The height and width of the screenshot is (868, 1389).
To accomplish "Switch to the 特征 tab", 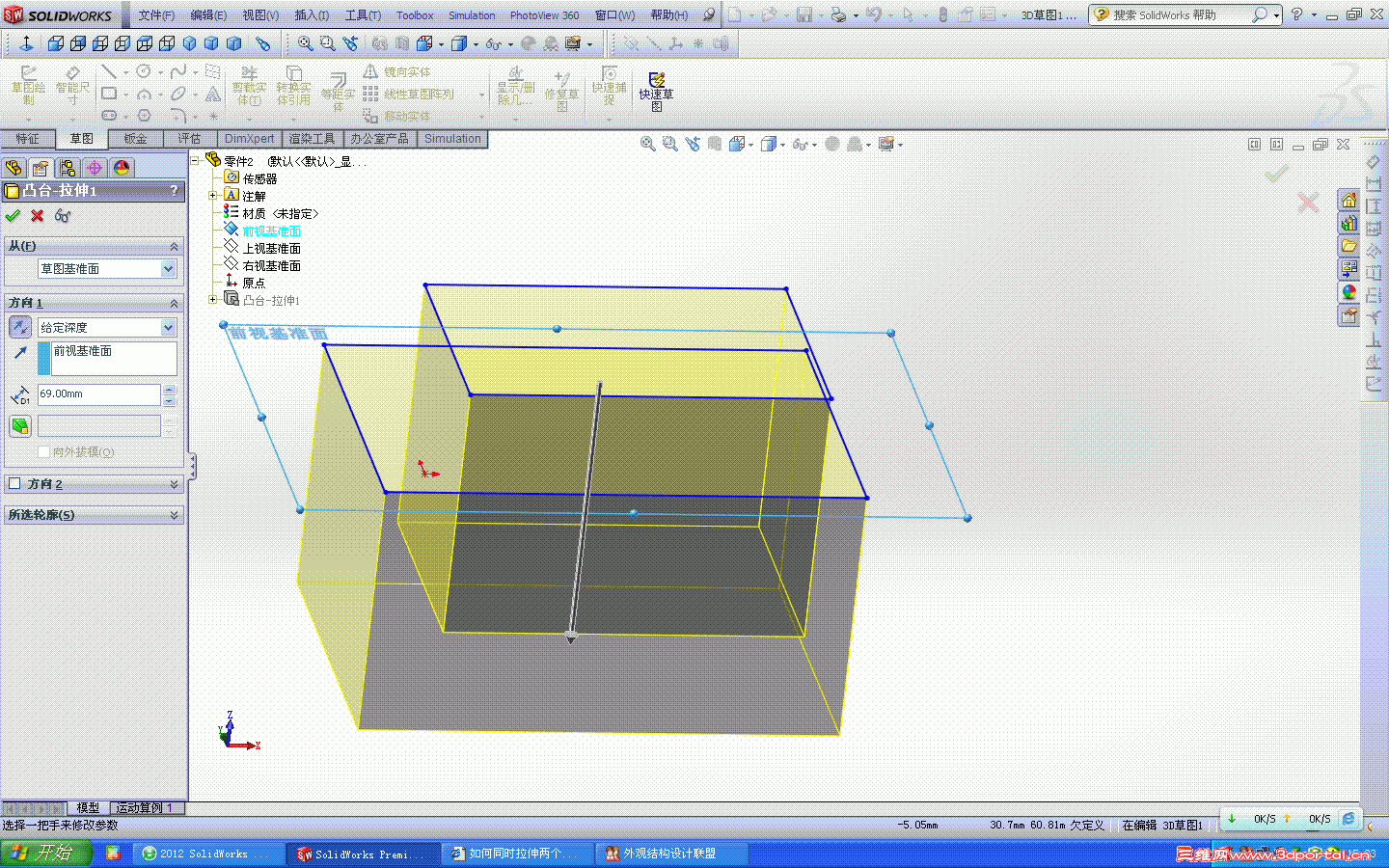I will pos(27,139).
